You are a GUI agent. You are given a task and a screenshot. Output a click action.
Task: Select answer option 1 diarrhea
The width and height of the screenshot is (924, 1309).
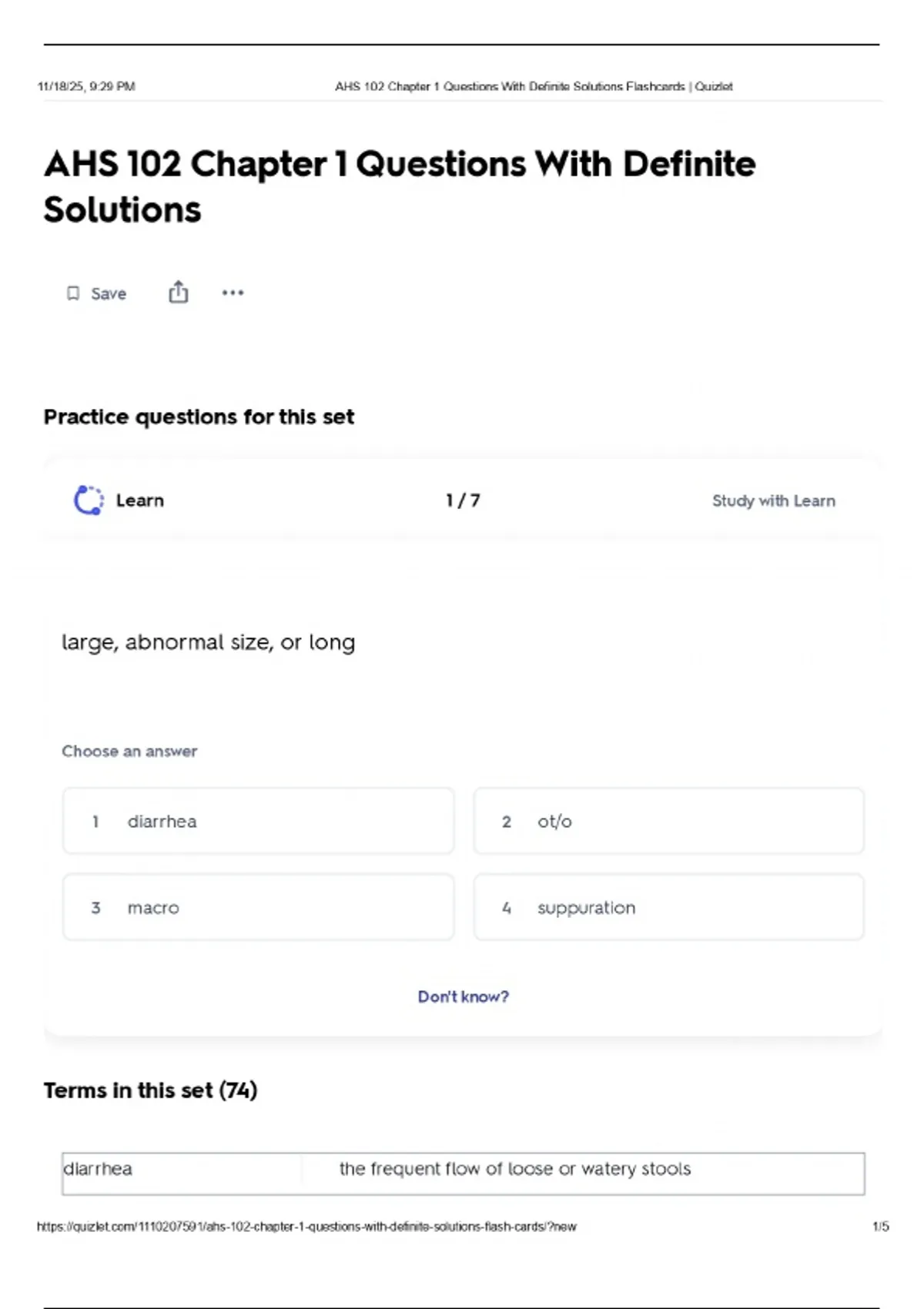[258, 822]
